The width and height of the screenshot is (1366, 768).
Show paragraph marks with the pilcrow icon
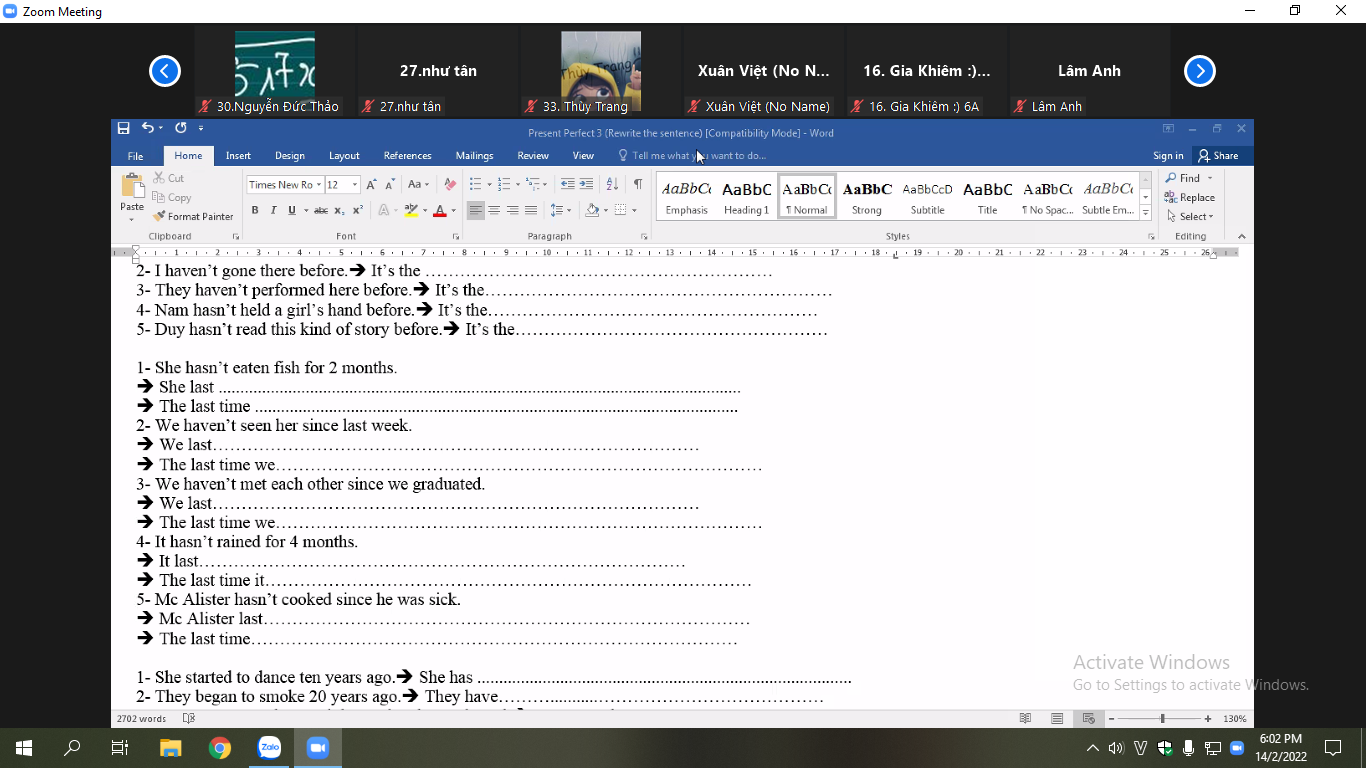[638, 184]
